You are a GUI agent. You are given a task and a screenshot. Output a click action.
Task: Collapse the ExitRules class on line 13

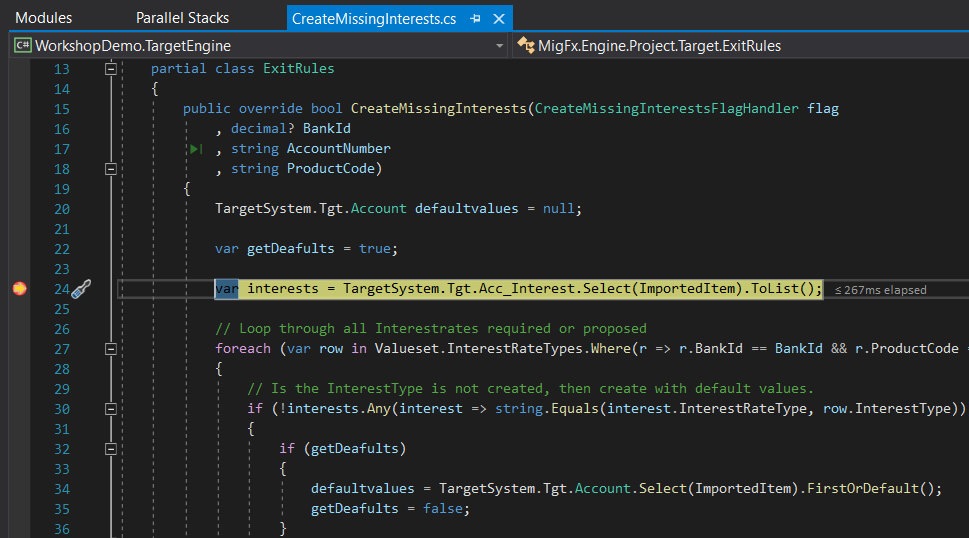coord(111,69)
